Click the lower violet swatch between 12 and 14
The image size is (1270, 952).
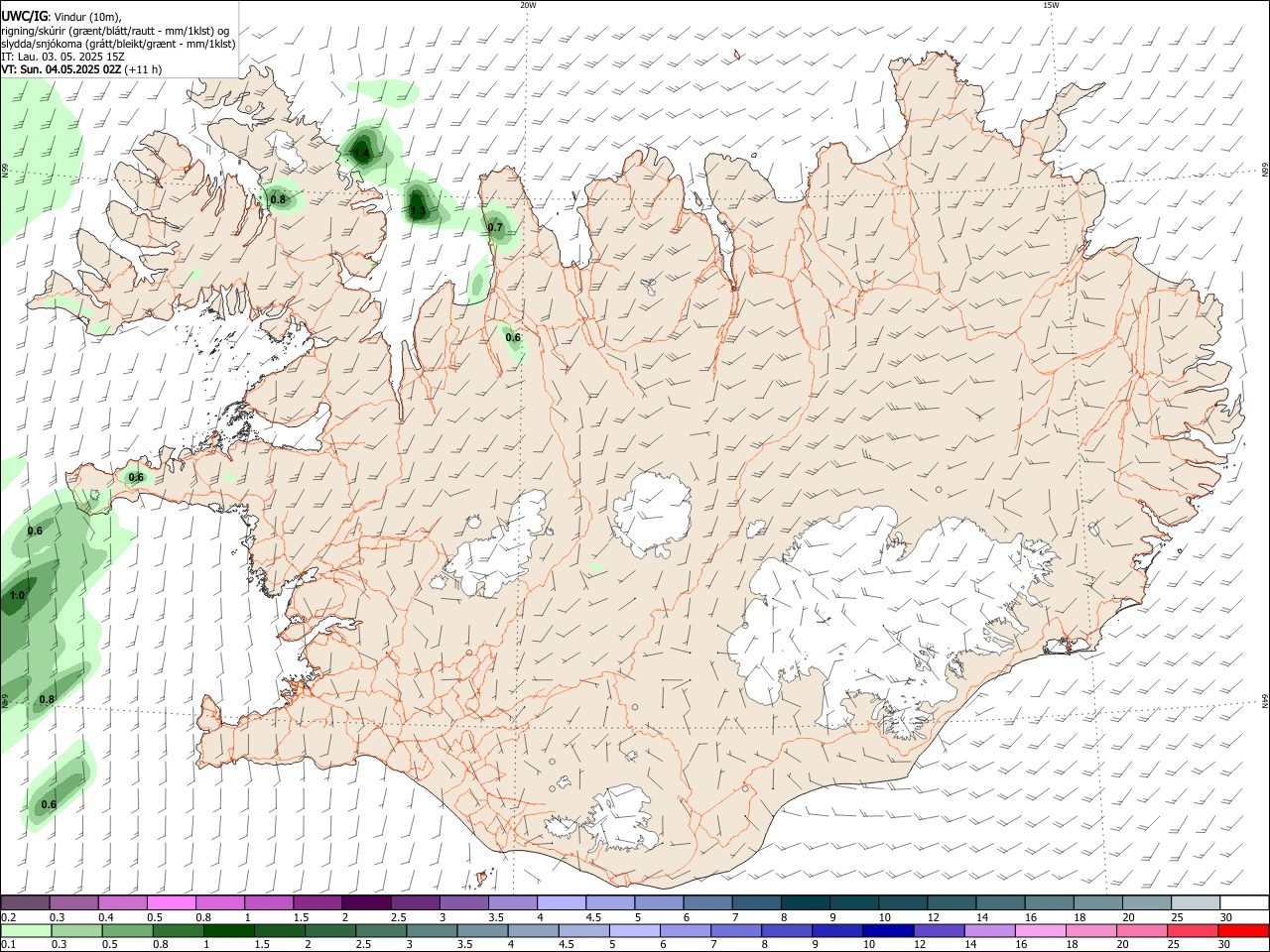938,930
